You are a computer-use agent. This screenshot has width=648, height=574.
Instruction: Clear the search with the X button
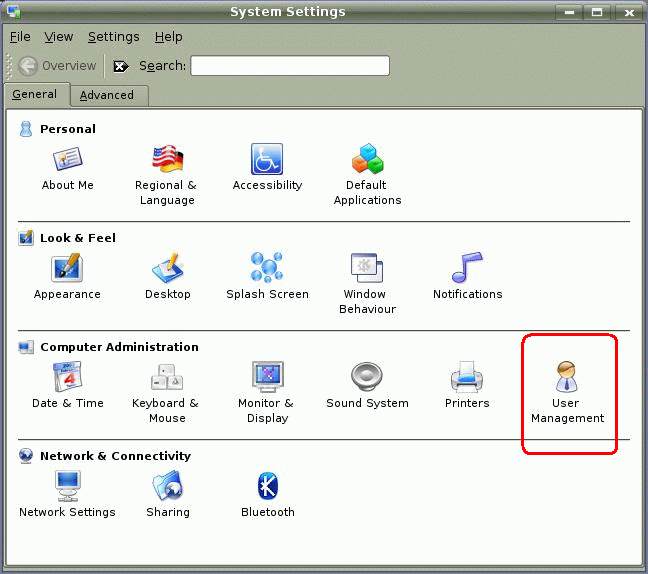[x=120, y=66]
